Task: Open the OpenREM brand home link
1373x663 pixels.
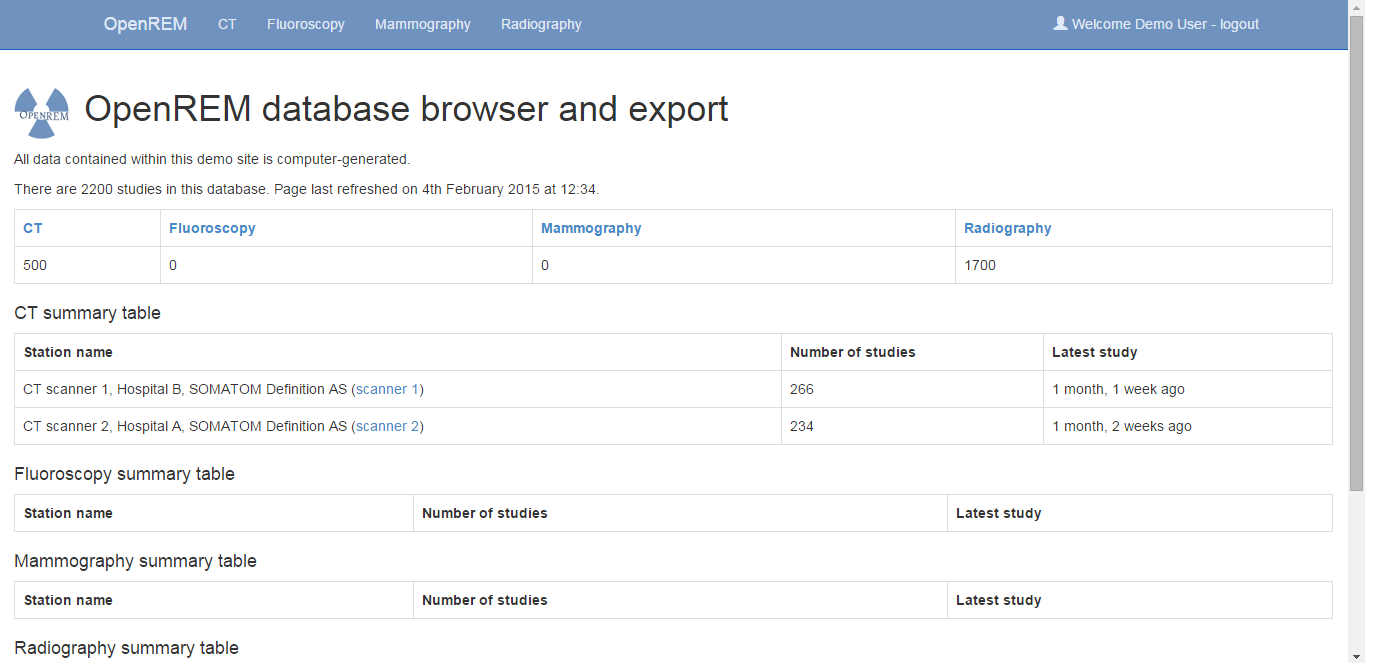Action: tap(145, 24)
